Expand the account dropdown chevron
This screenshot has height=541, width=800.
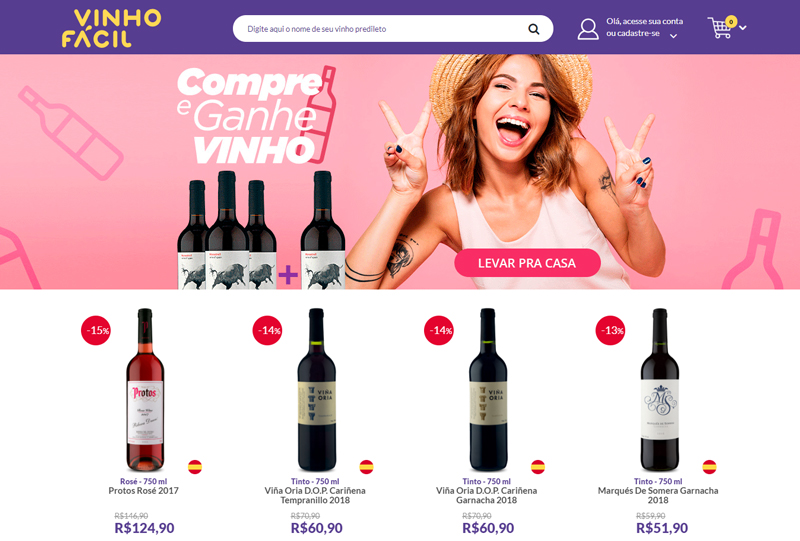point(673,36)
